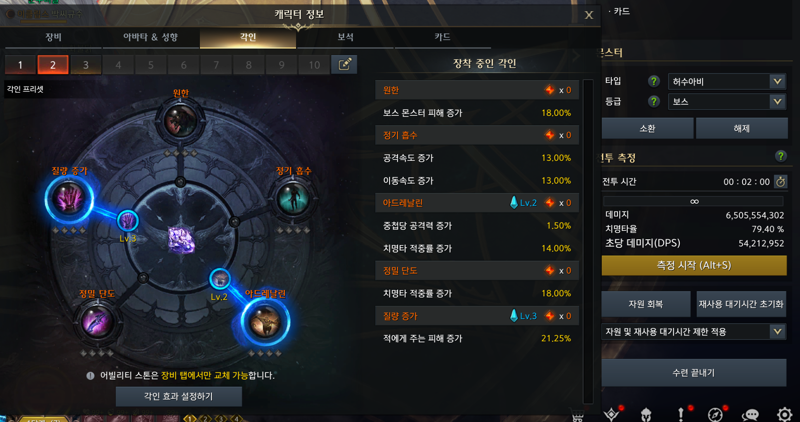Expand the 허수아비 type dropdown

coord(727,81)
